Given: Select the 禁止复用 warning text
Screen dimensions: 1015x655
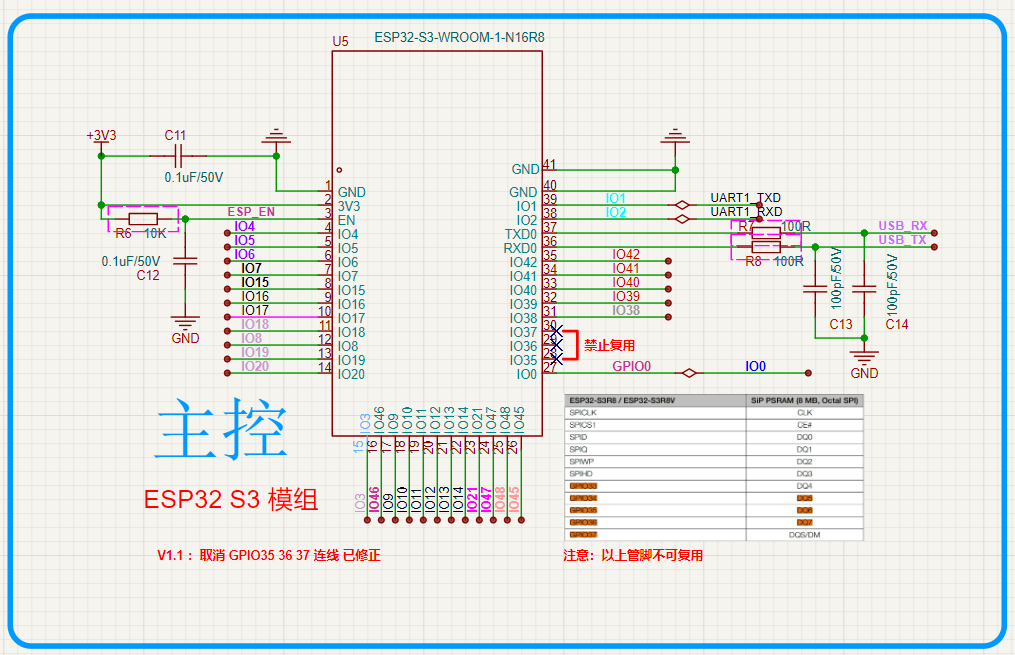Looking at the screenshot, I should pos(609,345).
